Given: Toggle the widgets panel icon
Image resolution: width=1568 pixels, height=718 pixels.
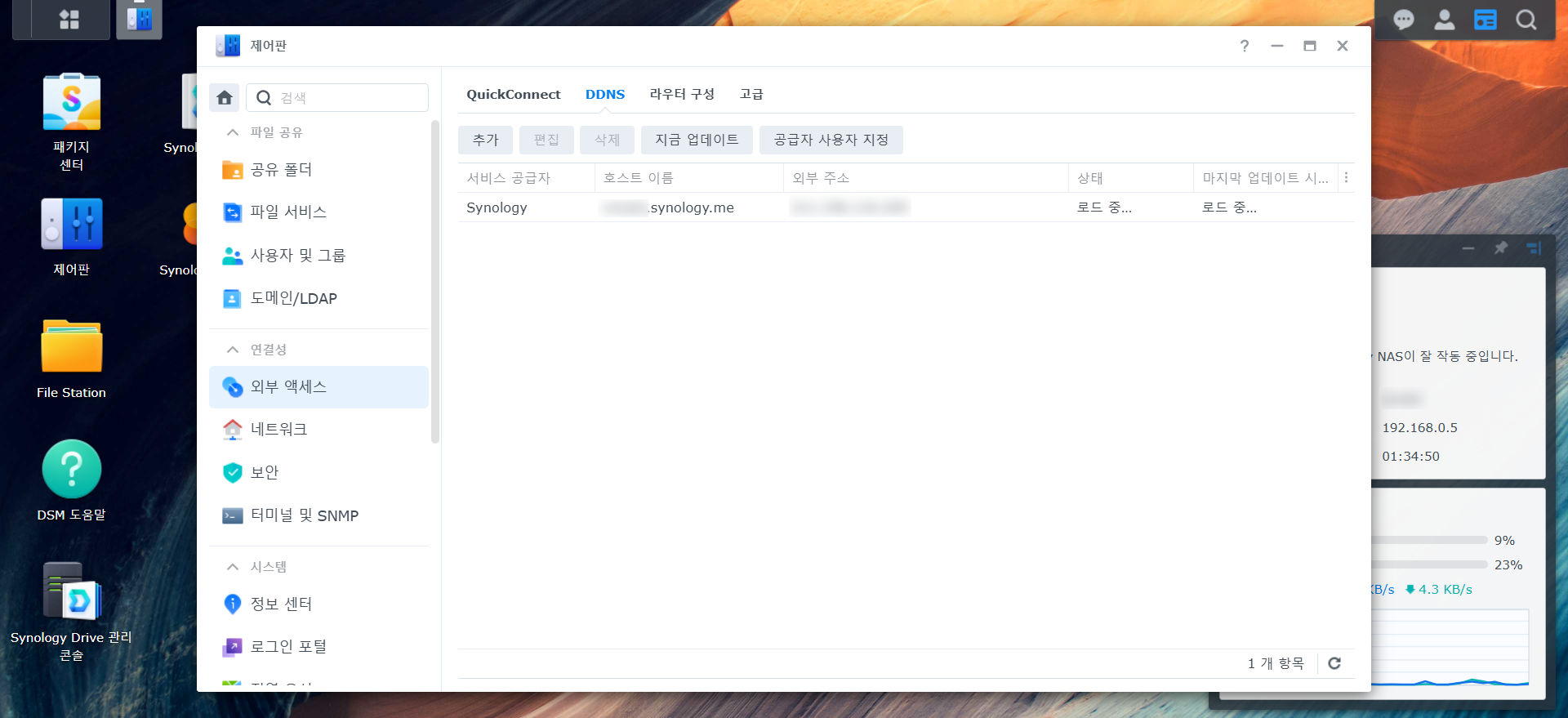Looking at the screenshot, I should tap(1486, 20).
